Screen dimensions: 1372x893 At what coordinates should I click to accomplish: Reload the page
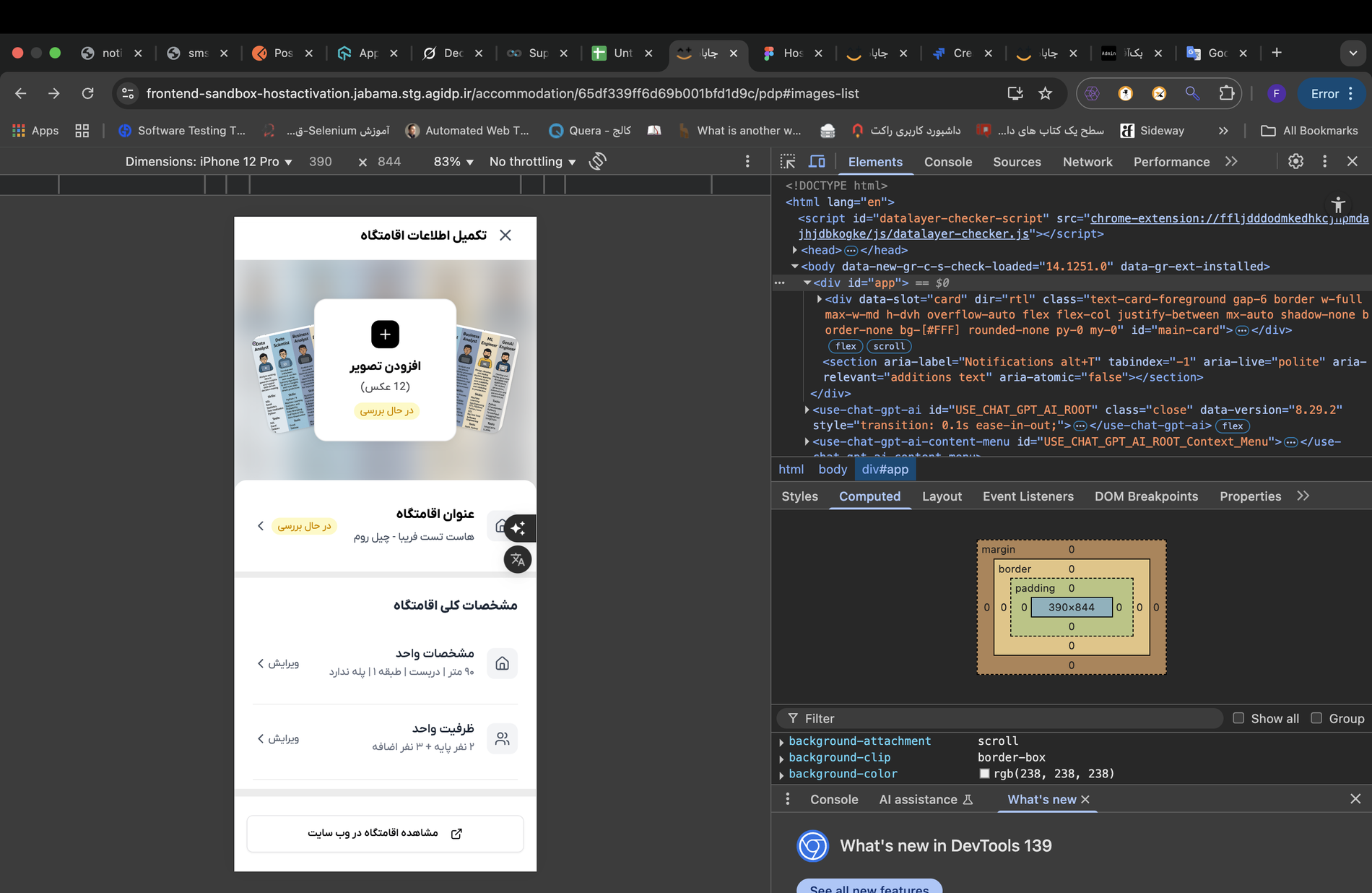87,93
